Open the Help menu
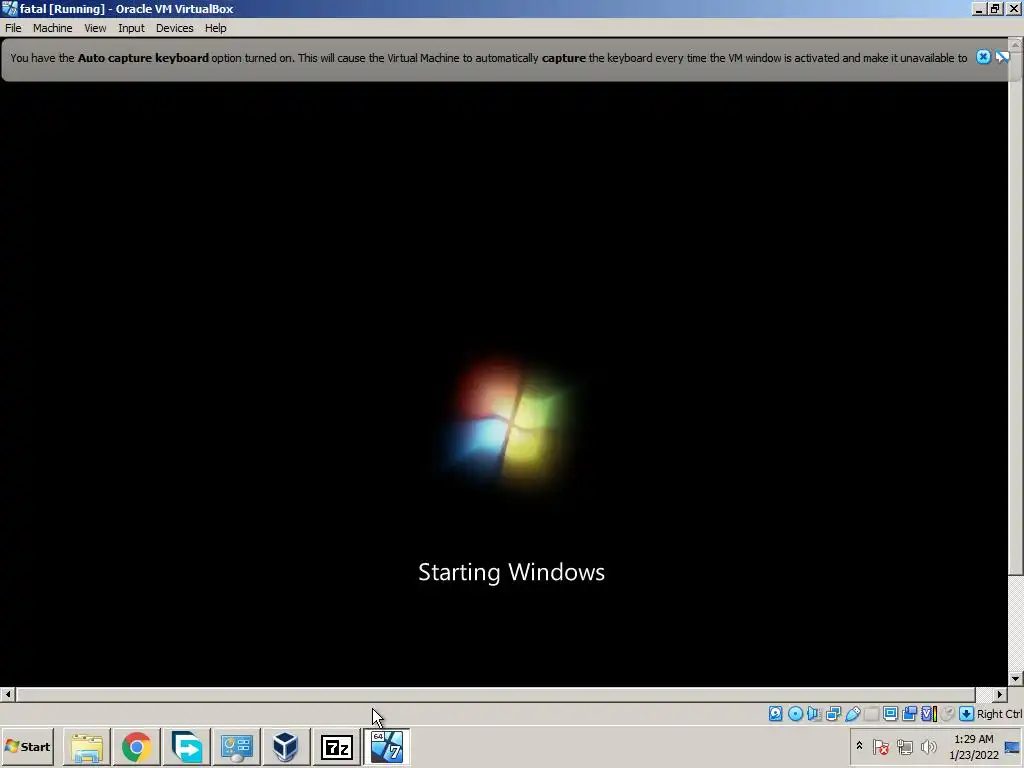Screen dimensions: 1024x768 [x=216, y=28]
